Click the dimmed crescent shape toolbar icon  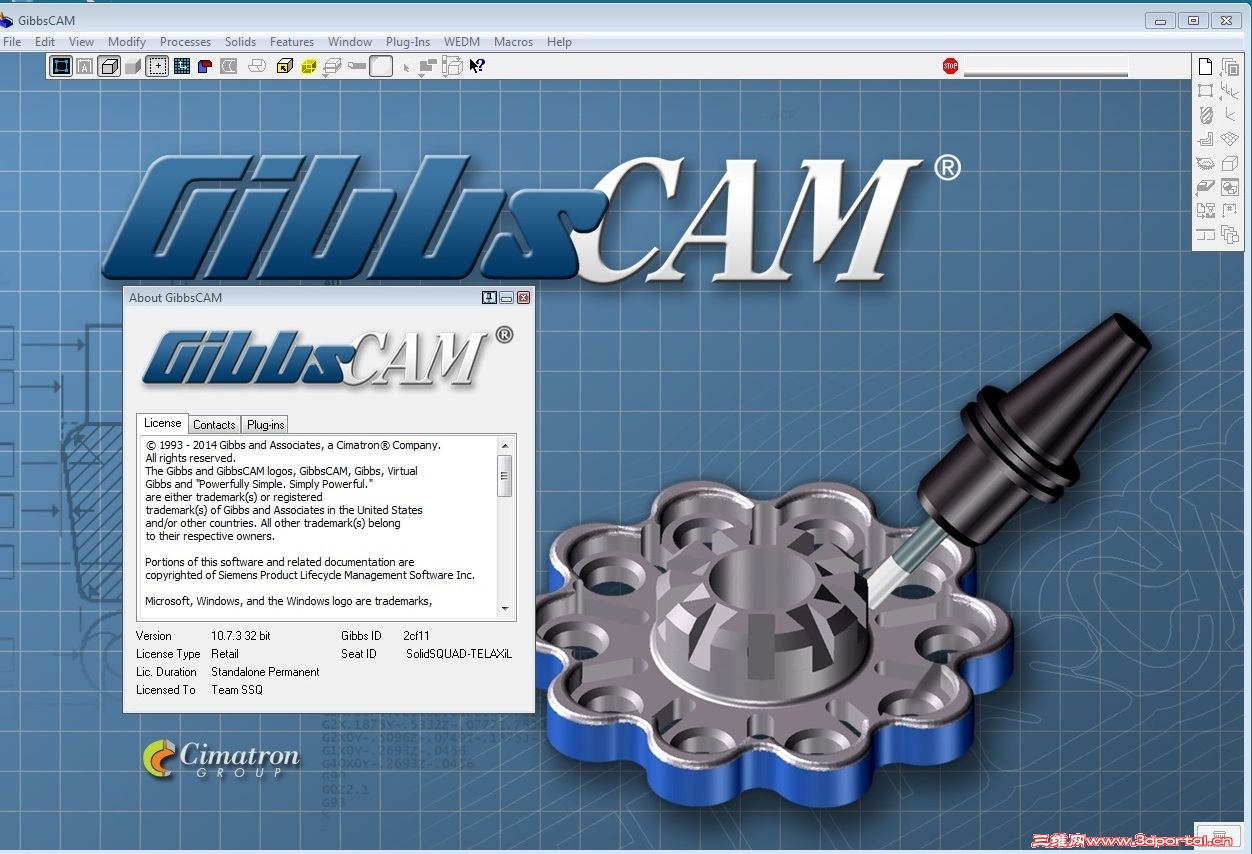point(229,66)
